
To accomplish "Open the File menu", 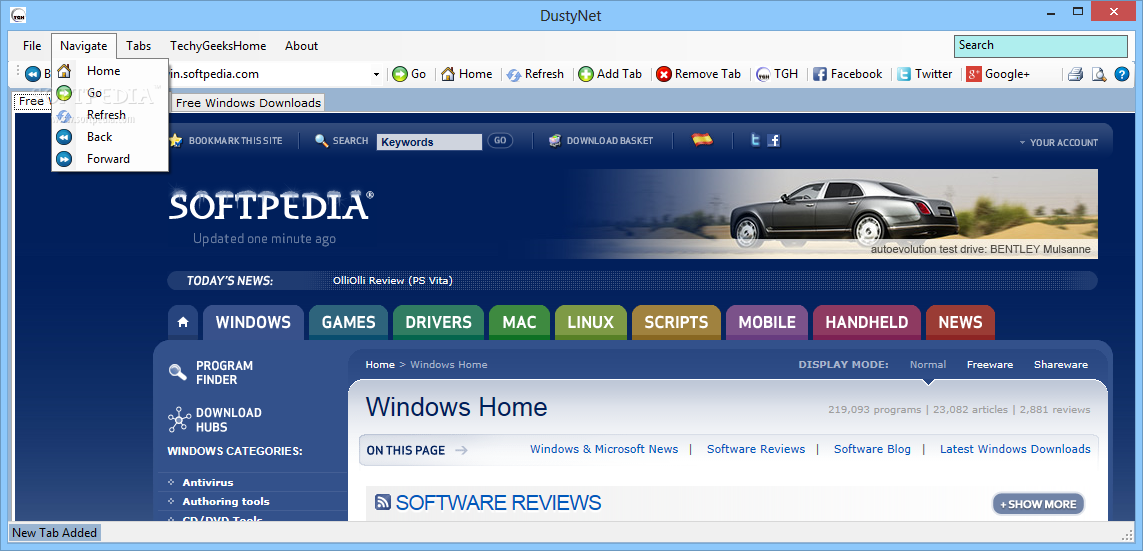I will tap(32, 46).
